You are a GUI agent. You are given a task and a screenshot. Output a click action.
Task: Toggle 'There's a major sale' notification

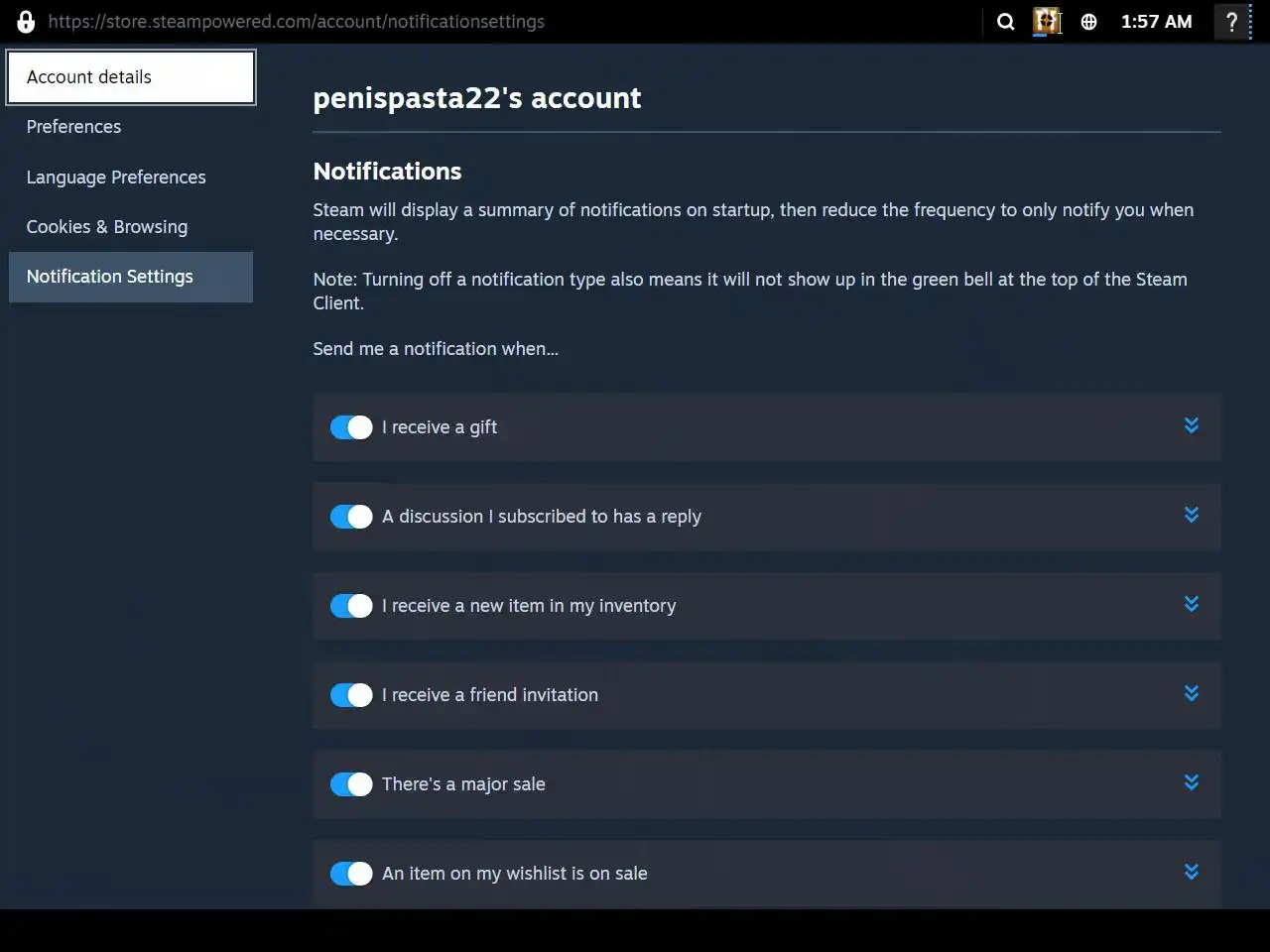pos(351,784)
